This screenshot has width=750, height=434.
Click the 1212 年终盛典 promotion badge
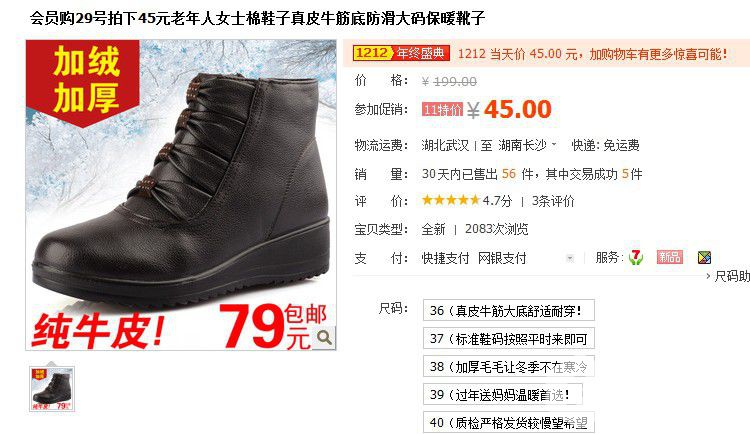[401, 53]
